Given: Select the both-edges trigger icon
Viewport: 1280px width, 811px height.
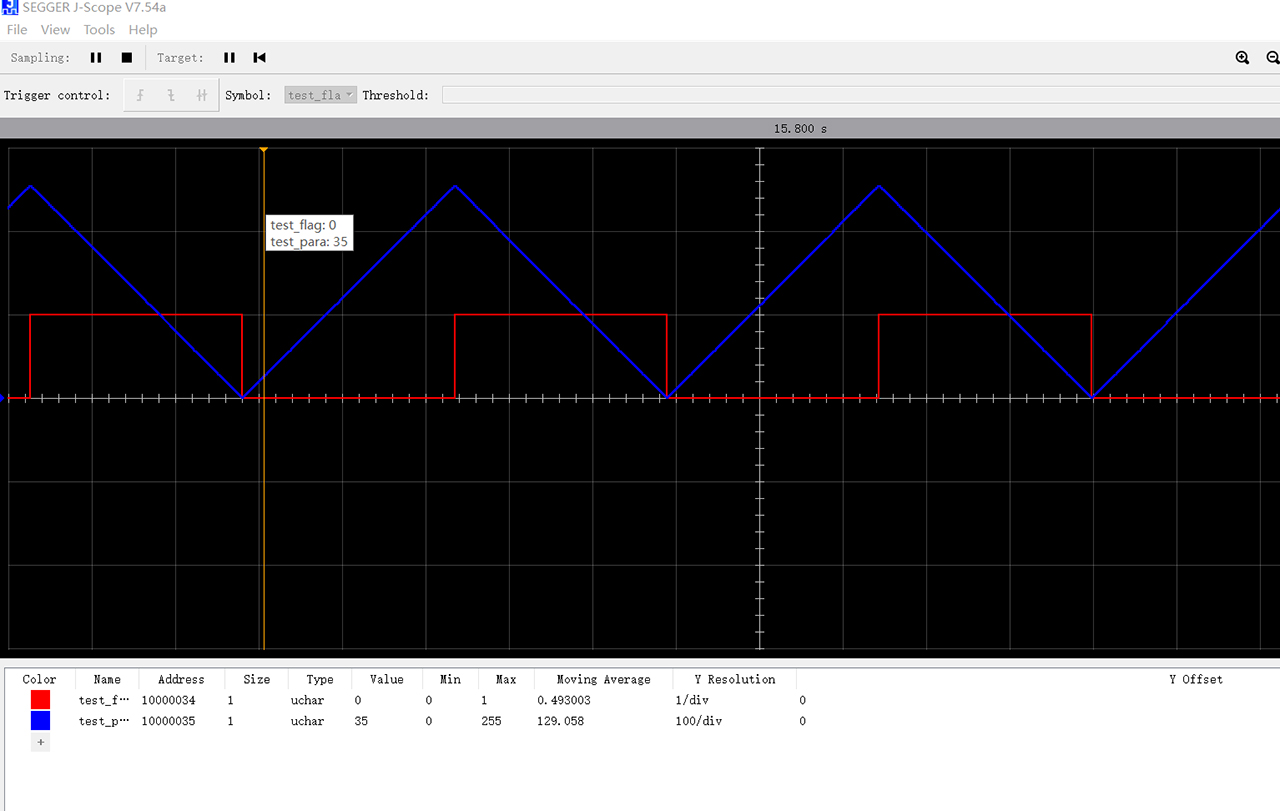Looking at the screenshot, I should pyautogui.click(x=201, y=96).
